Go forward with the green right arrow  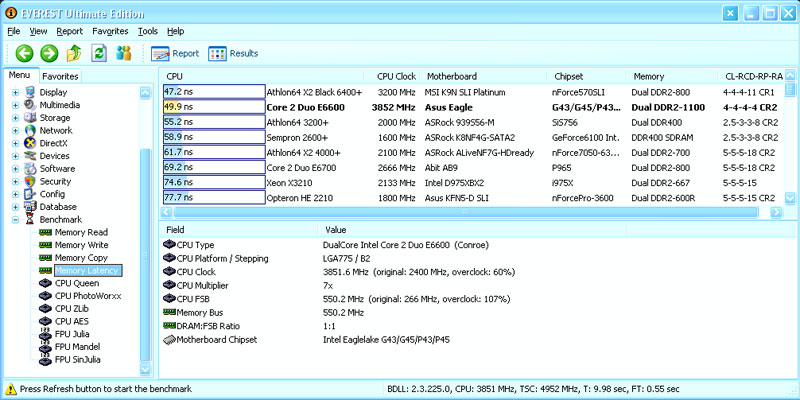click(x=49, y=53)
